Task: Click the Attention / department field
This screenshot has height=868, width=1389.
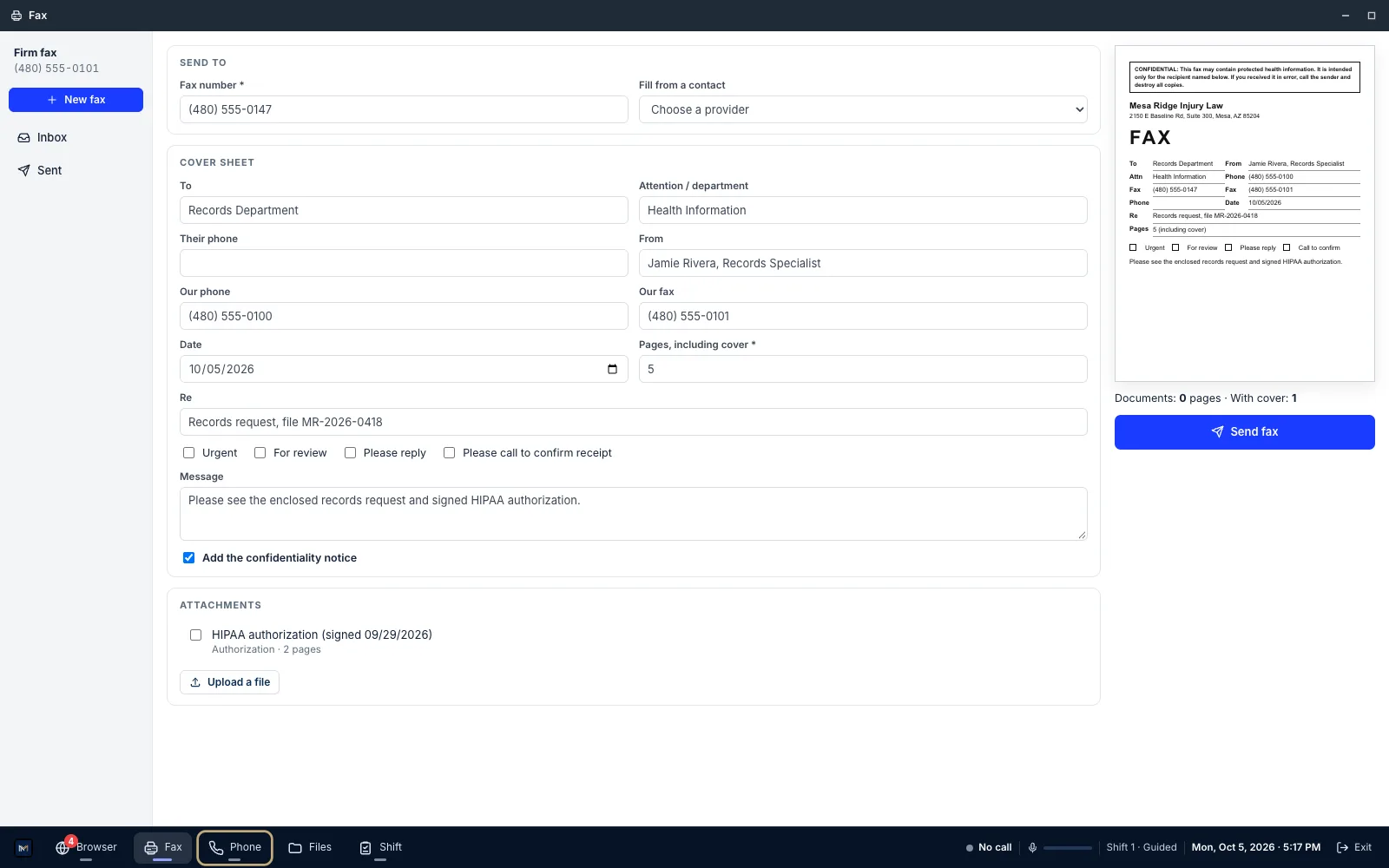Action: (x=863, y=210)
